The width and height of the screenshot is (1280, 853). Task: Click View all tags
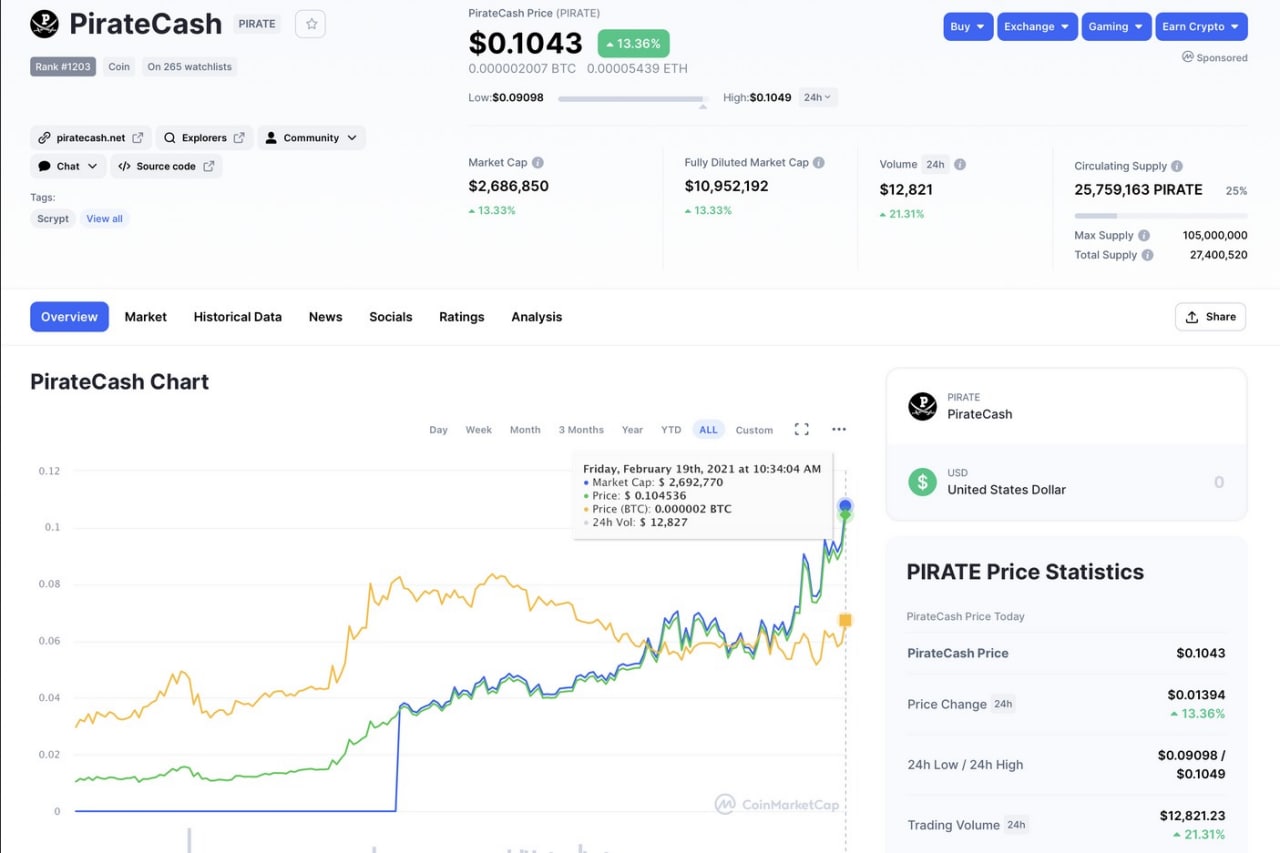(104, 219)
